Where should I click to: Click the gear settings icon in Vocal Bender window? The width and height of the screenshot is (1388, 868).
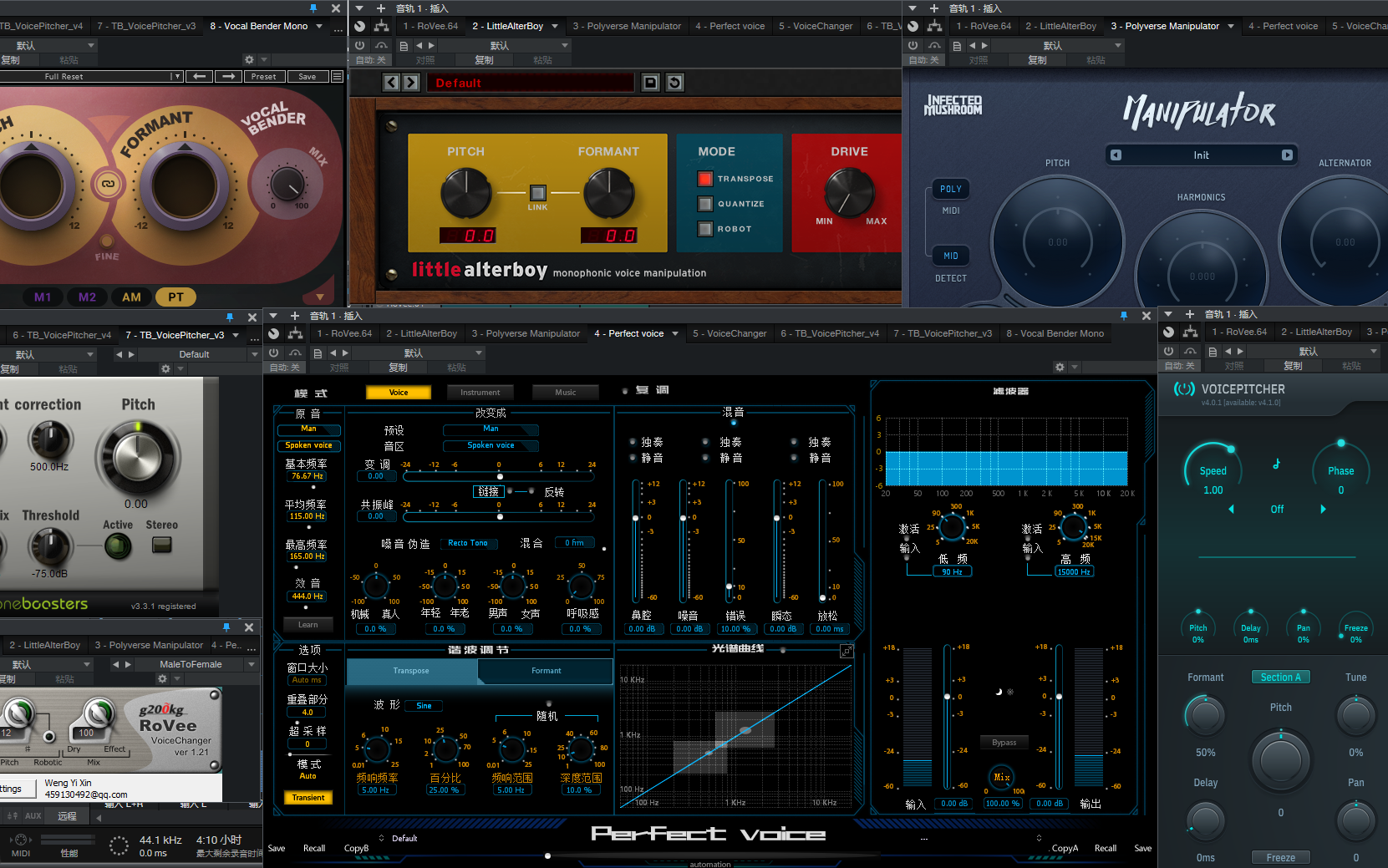(x=249, y=60)
